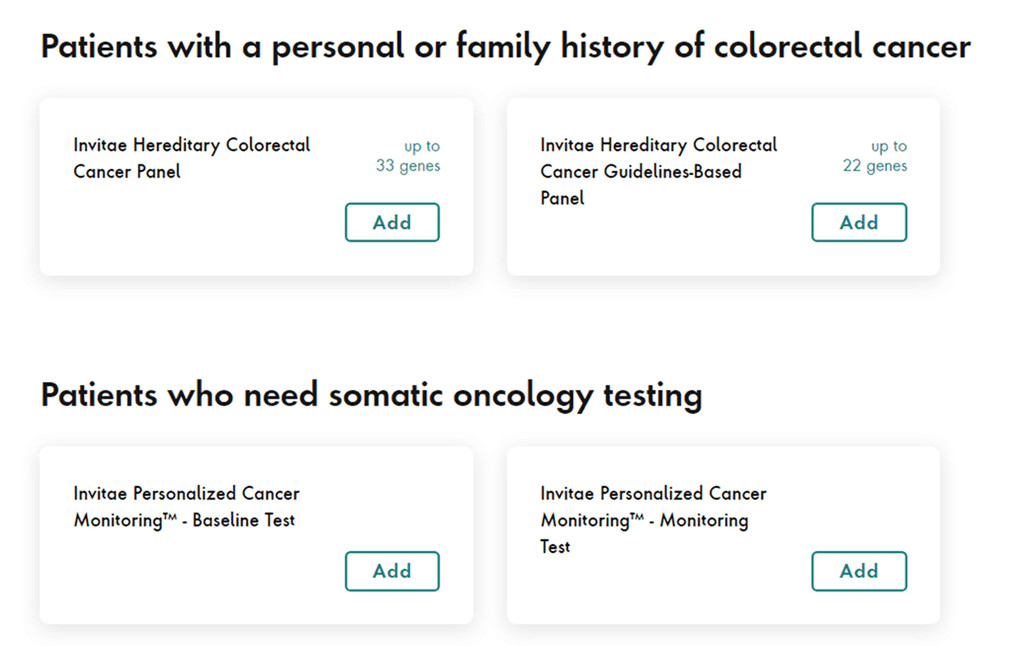Click the somatic oncology testing heading
The image size is (1024, 646).
(370, 394)
